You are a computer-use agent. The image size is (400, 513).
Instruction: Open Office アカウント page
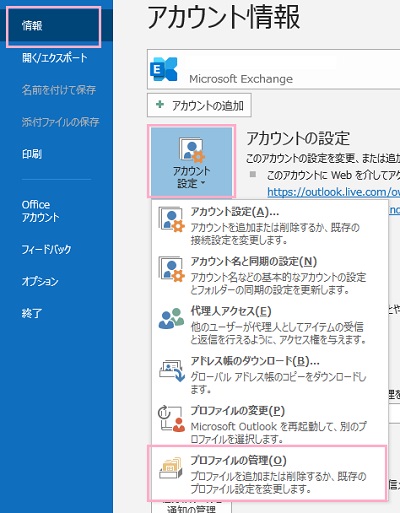click(x=40, y=211)
